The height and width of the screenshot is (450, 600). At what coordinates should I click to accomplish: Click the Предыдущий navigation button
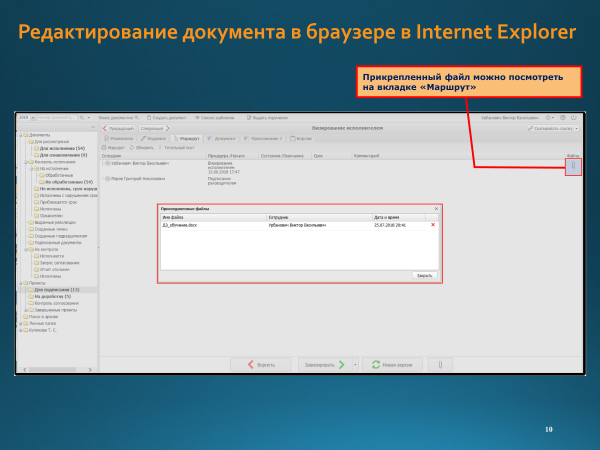pos(117,128)
